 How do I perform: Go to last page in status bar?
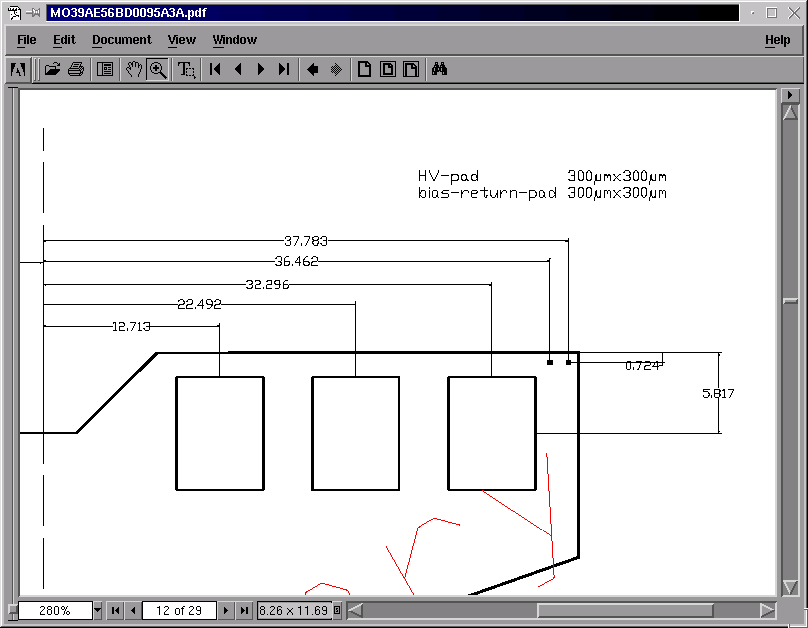click(x=244, y=610)
